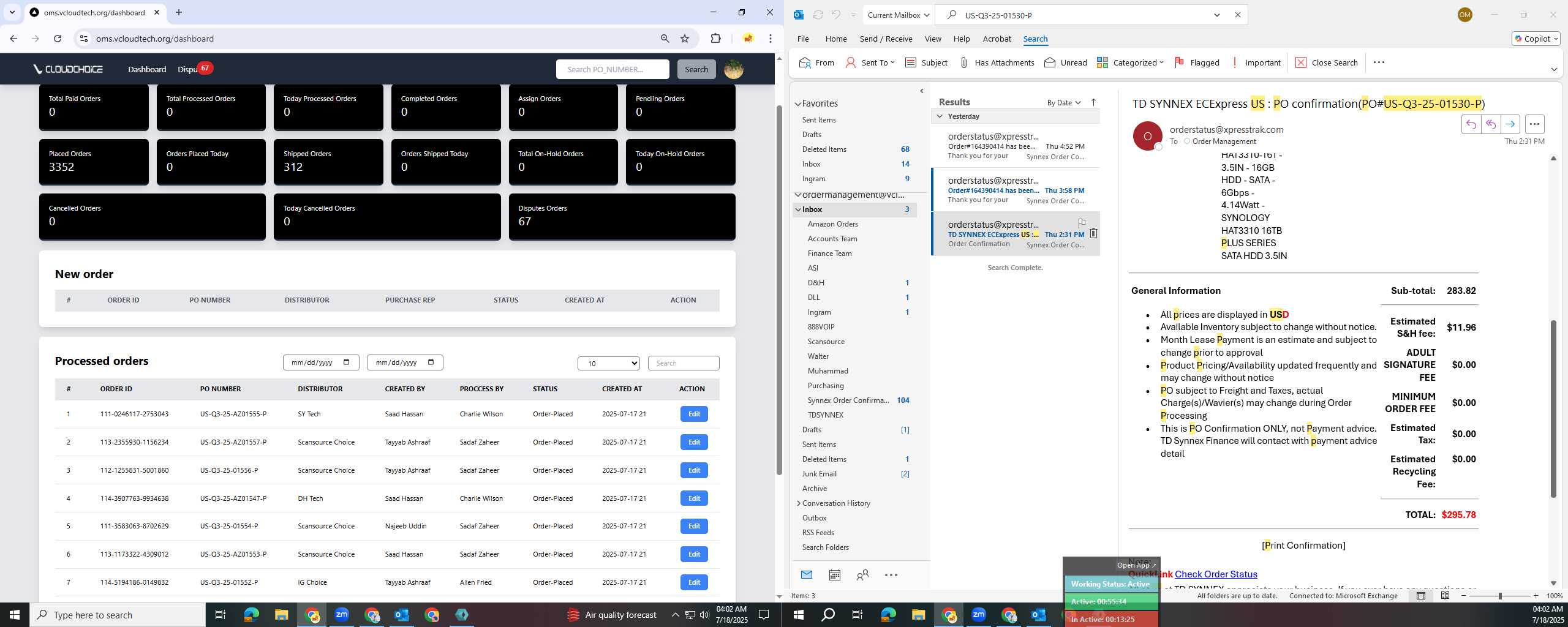The height and width of the screenshot is (627, 1568).
Task: Open more navigation options ellipsis in Outlook
Action: point(891,575)
